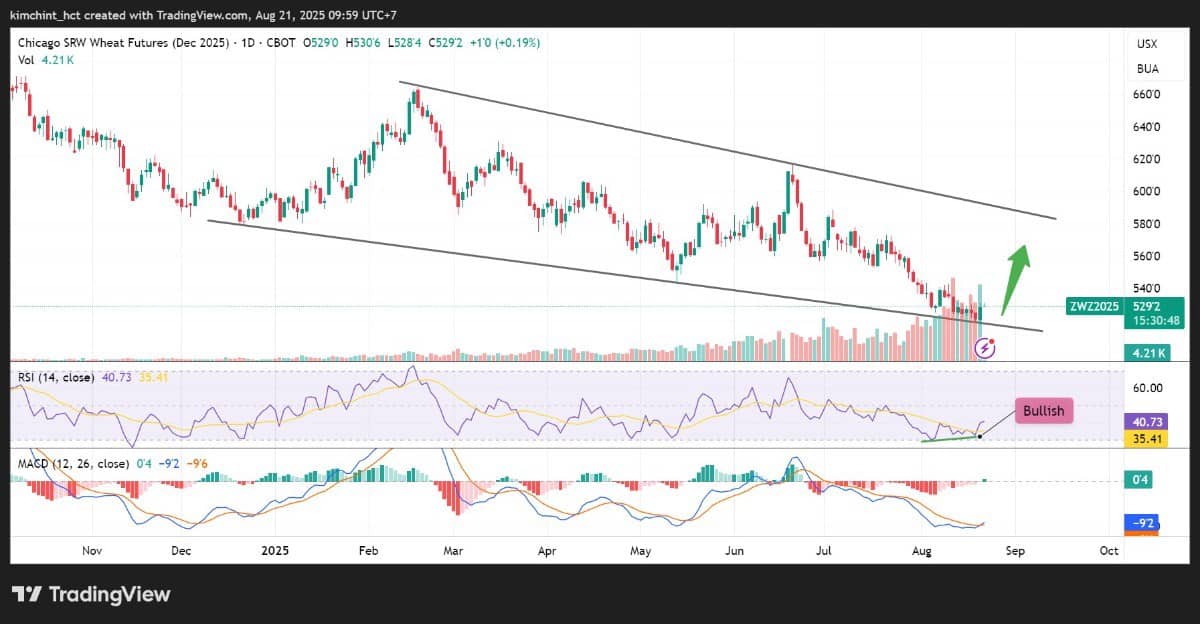Click the yellow 35.41 RSI average tag
Viewport: 1200px width, 624px height.
(x=1145, y=437)
